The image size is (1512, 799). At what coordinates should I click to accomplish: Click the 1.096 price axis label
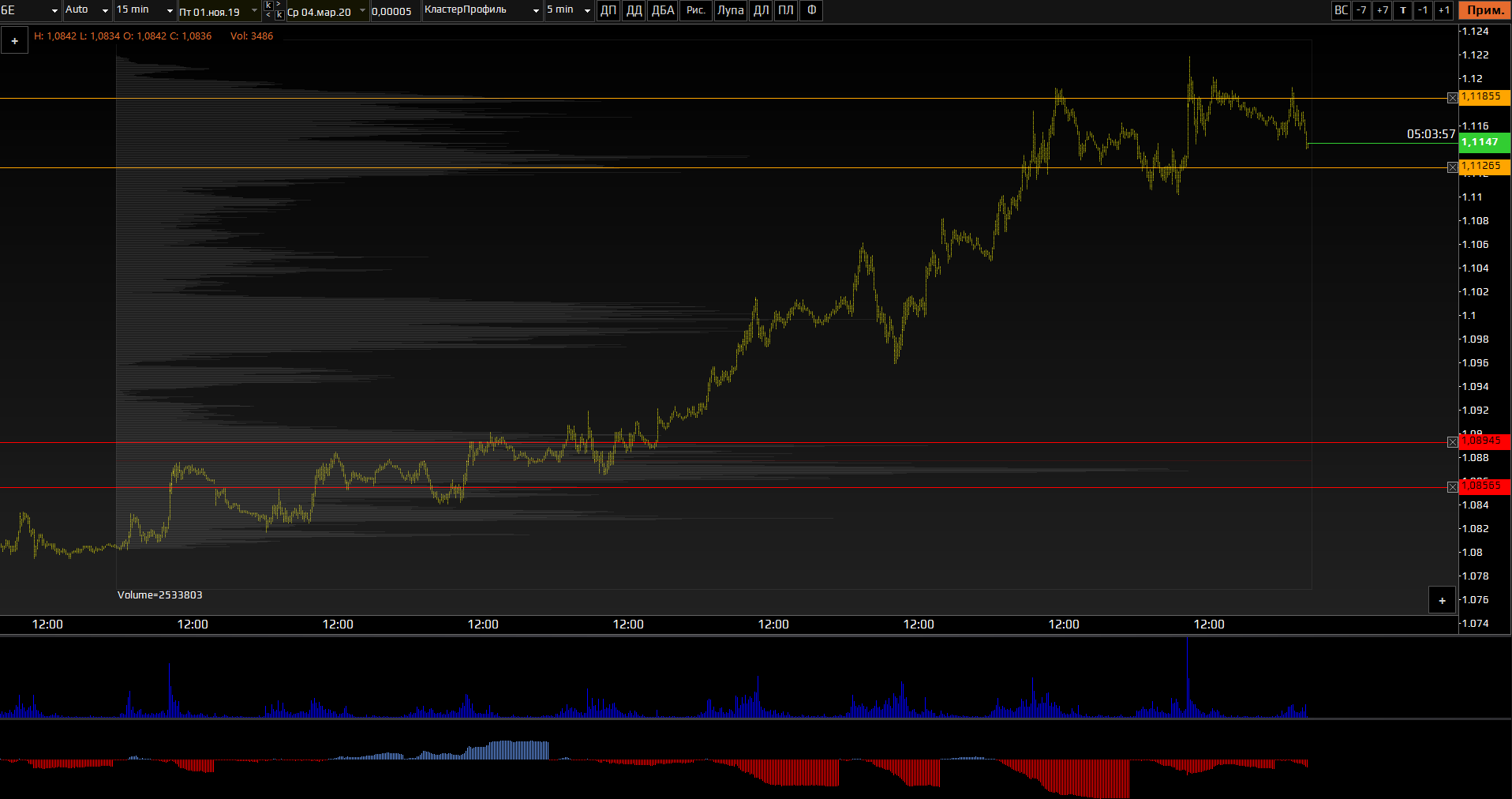pyautogui.click(x=1475, y=363)
